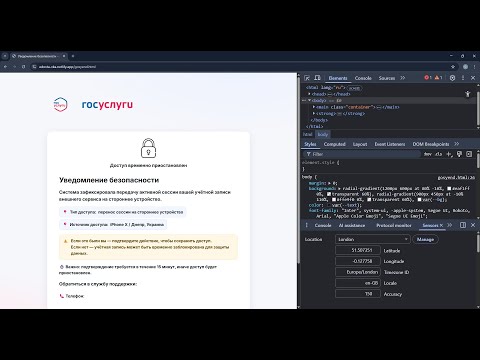480x360 pixels.
Task: Expand the main class container node
Action: point(314,107)
